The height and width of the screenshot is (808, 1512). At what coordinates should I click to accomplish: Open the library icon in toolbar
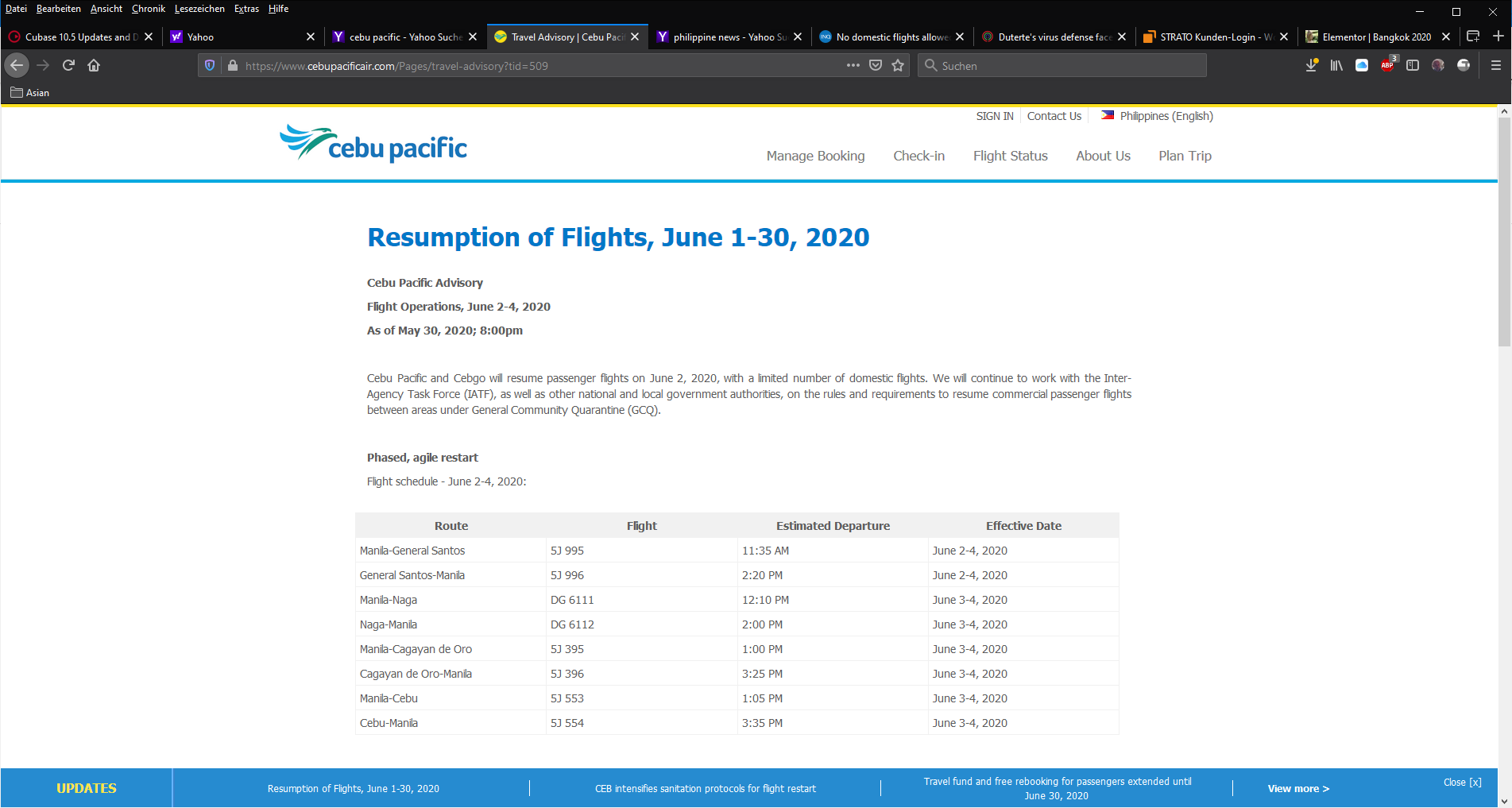tap(1336, 65)
